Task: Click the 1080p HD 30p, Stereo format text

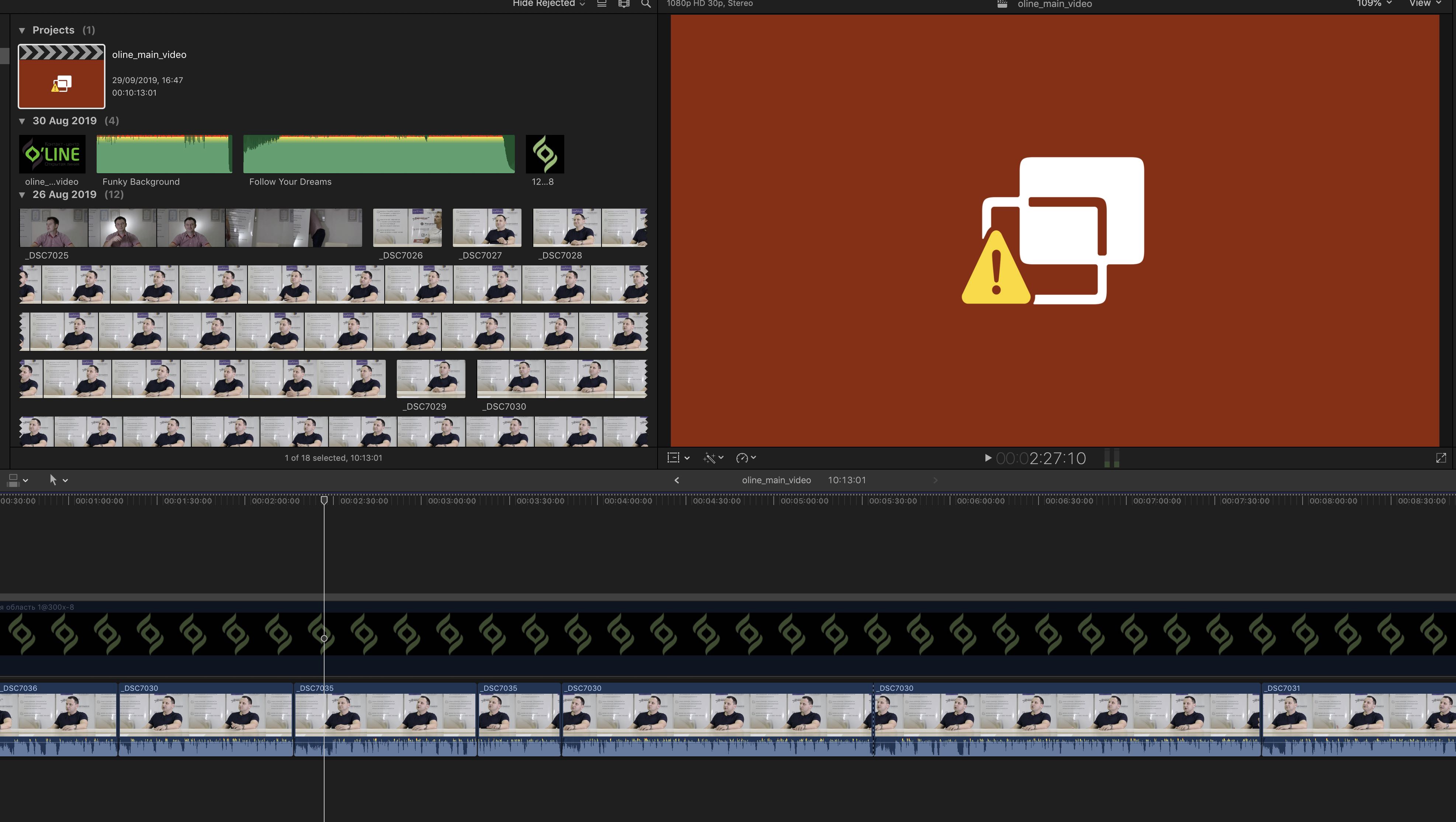Action: (709, 3)
